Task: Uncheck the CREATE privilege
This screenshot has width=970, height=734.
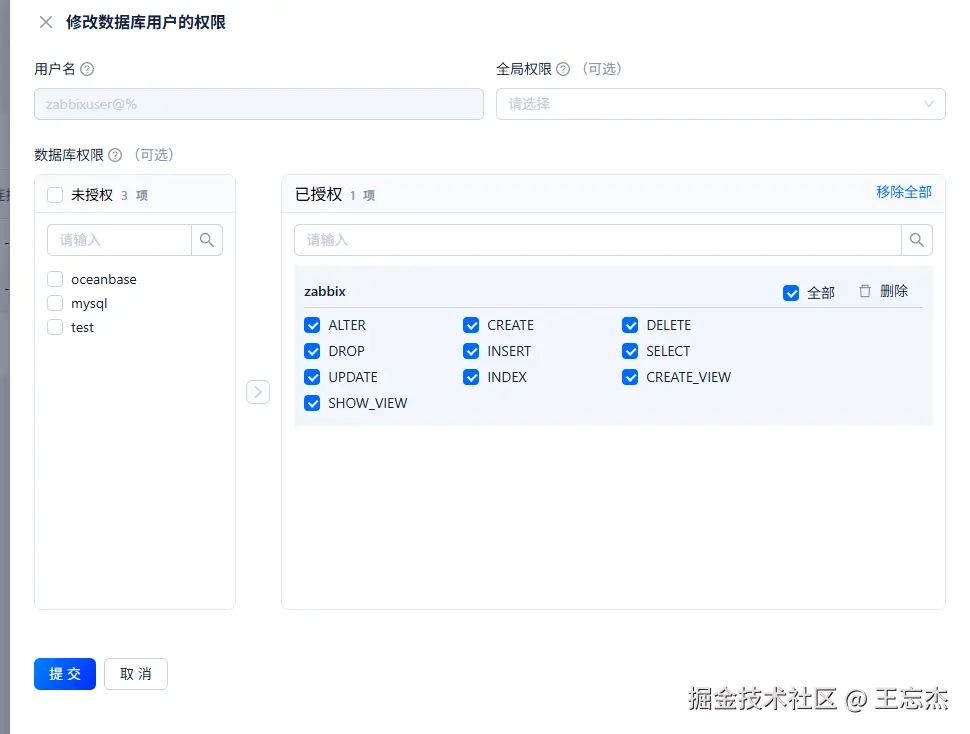Action: pyautogui.click(x=471, y=325)
